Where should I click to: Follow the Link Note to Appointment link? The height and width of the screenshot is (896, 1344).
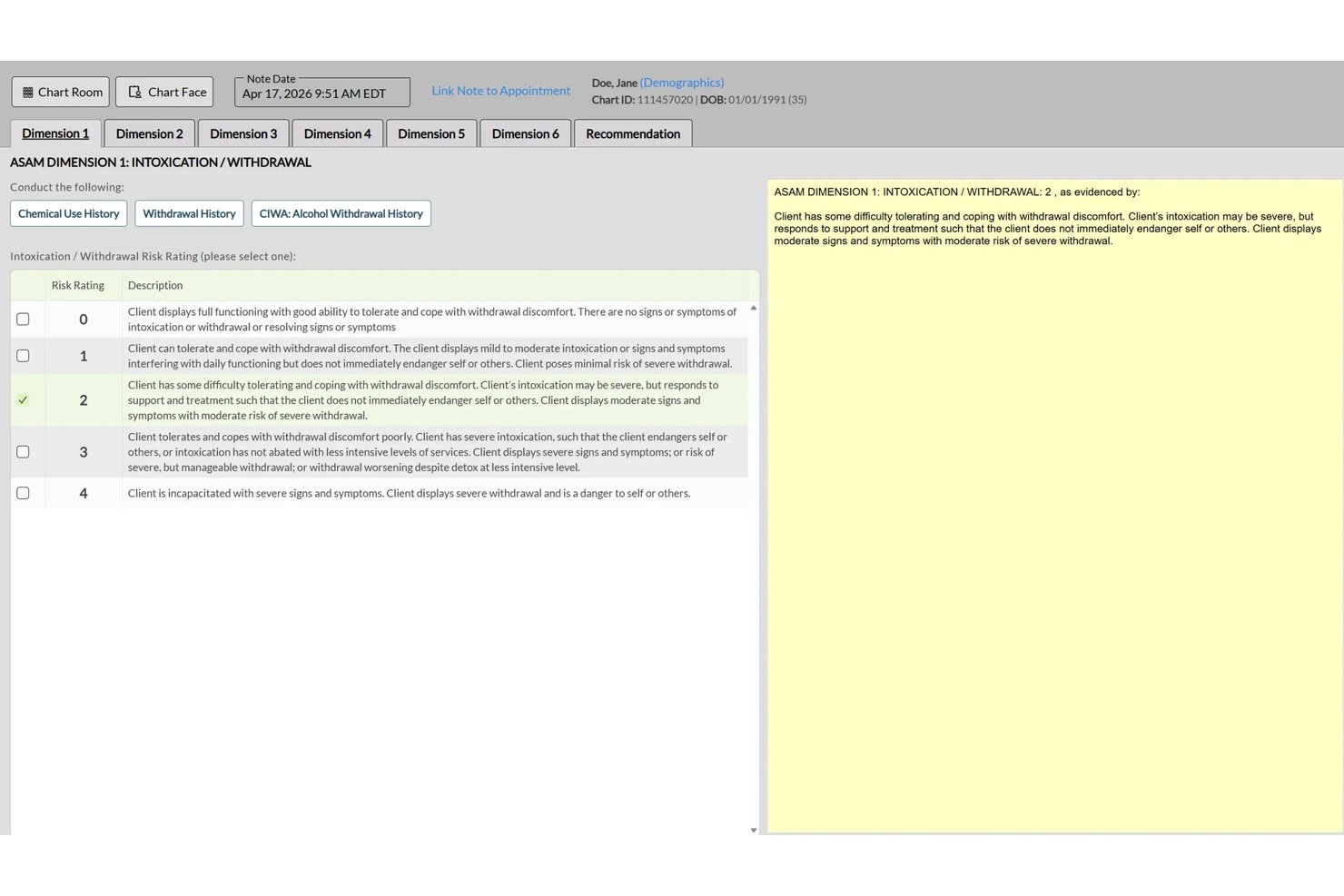tap(500, 91)
